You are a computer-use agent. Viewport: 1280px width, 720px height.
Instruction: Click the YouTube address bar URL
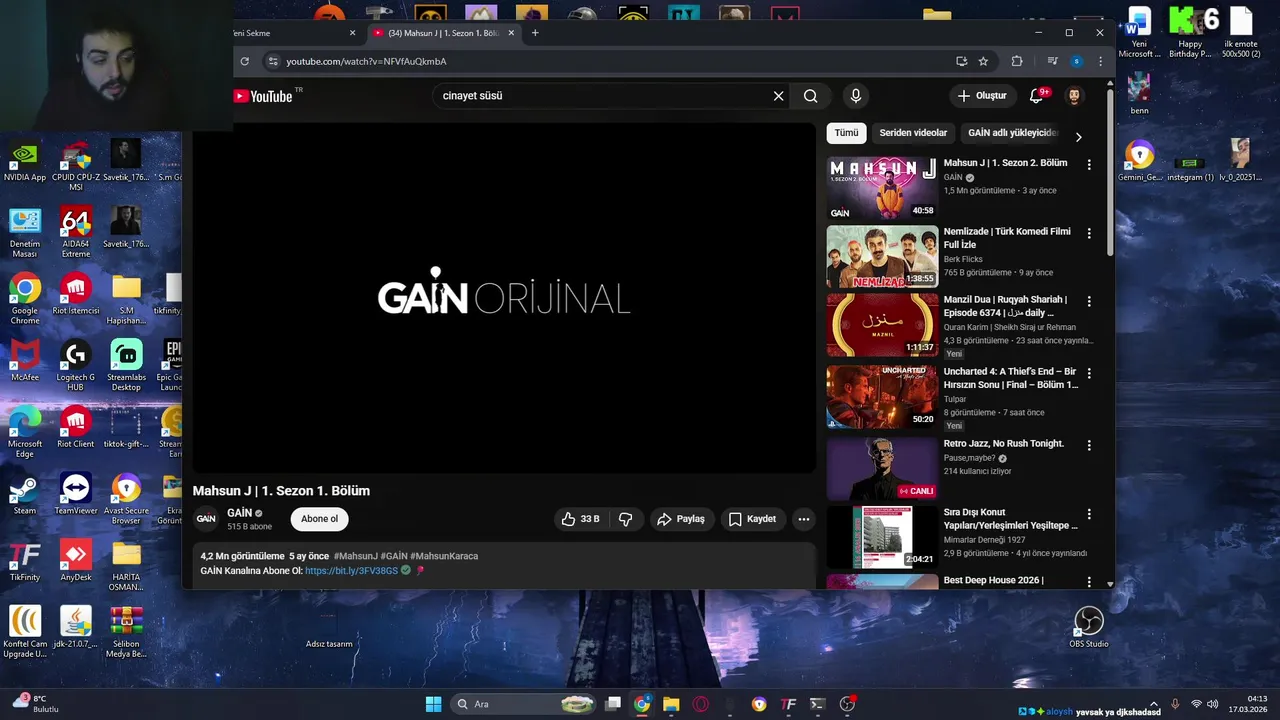pos(366,61)
